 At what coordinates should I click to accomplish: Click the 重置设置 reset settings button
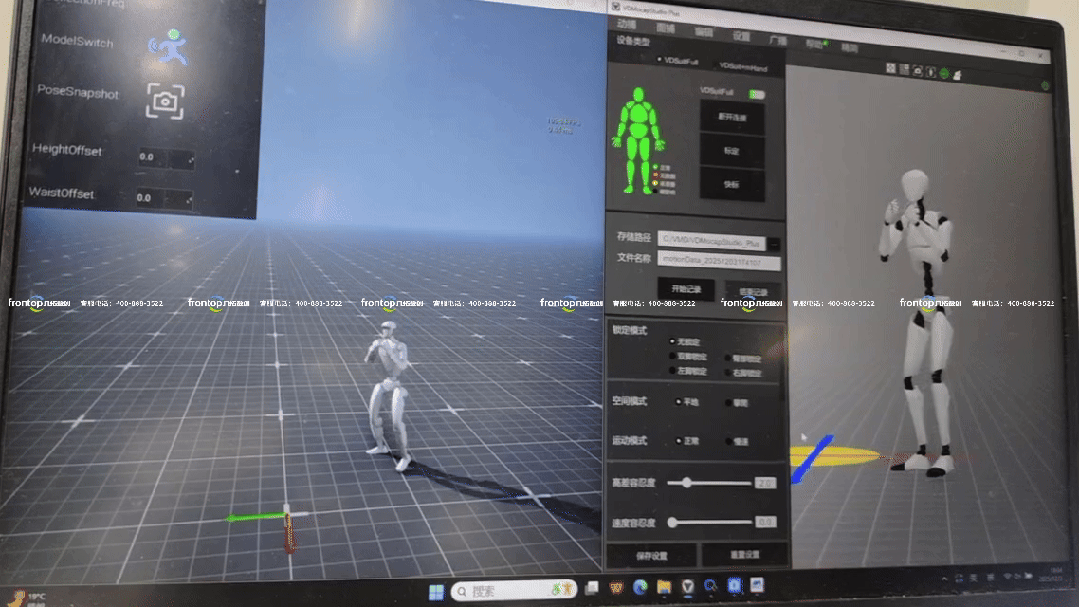pyautogui.click(x=745, y=555)
